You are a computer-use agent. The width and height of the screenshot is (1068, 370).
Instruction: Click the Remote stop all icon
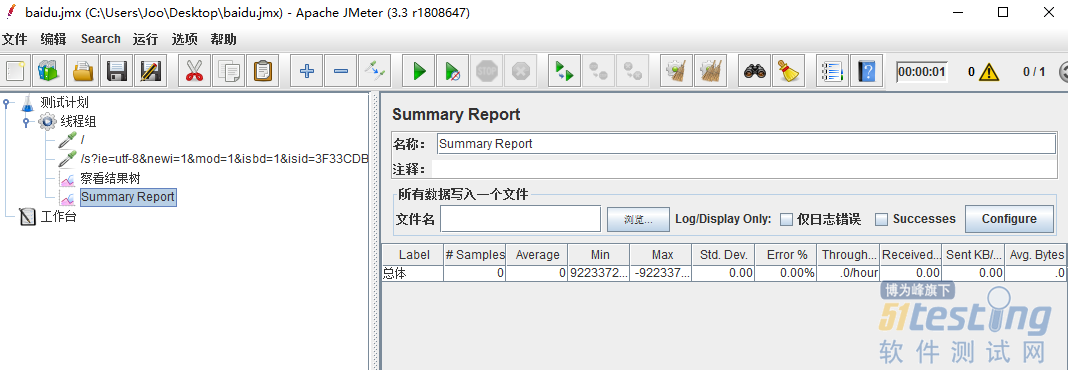coord(599,71)
